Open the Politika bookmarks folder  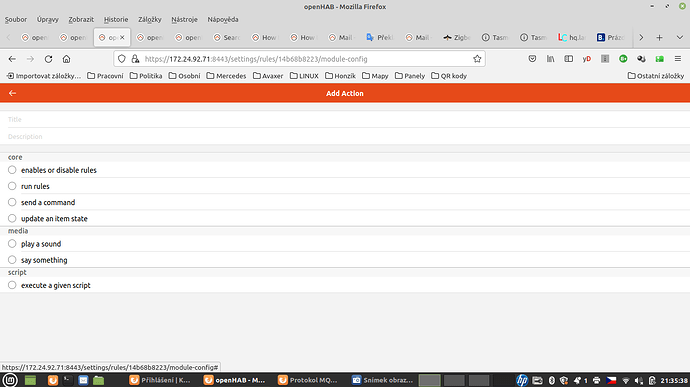146,76
